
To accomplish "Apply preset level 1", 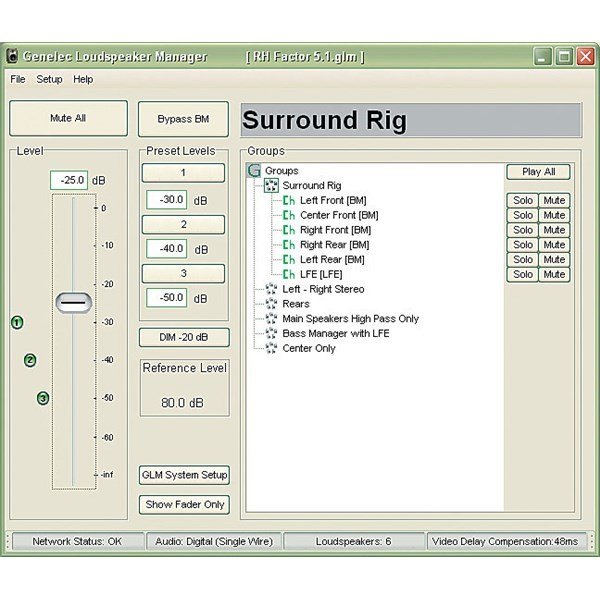I will (183, 173).
